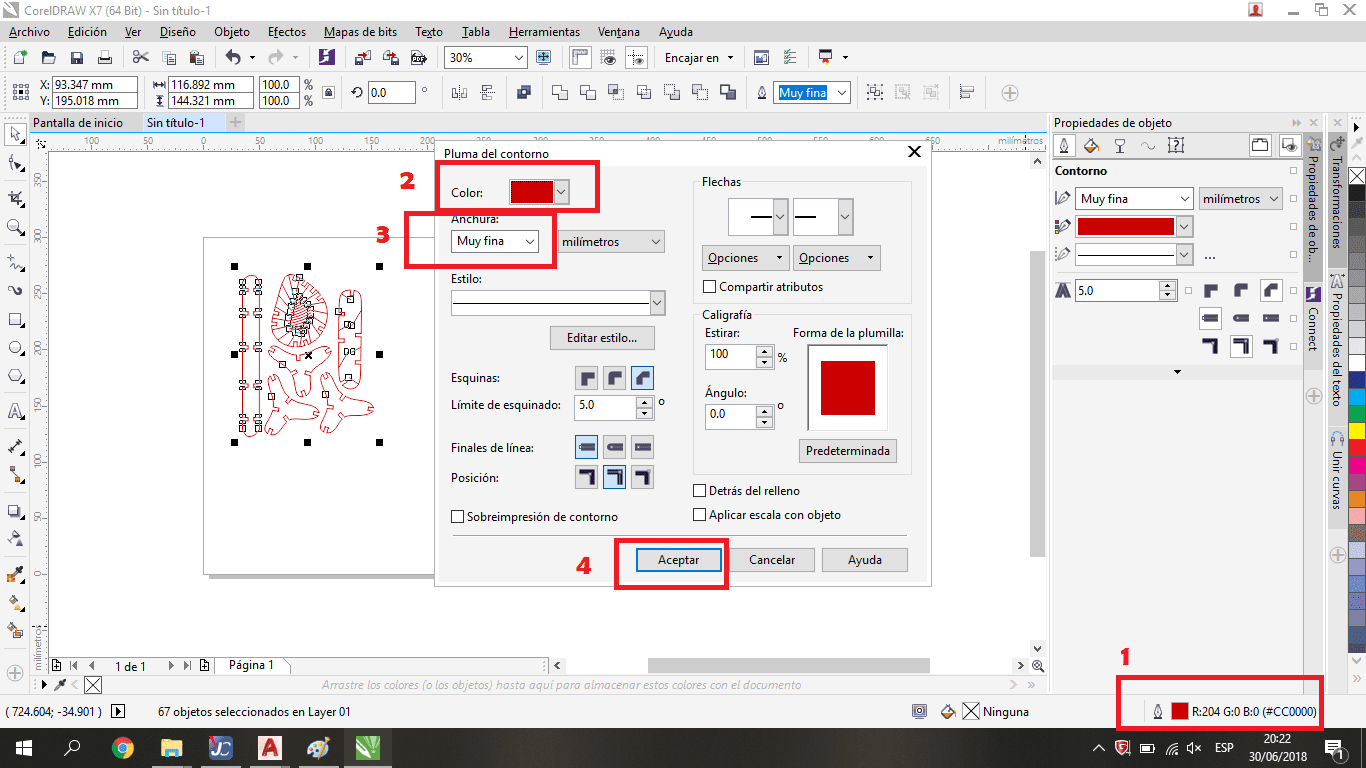
Task: Select round line cap in Finales de línea
Action: click(614, 446)
